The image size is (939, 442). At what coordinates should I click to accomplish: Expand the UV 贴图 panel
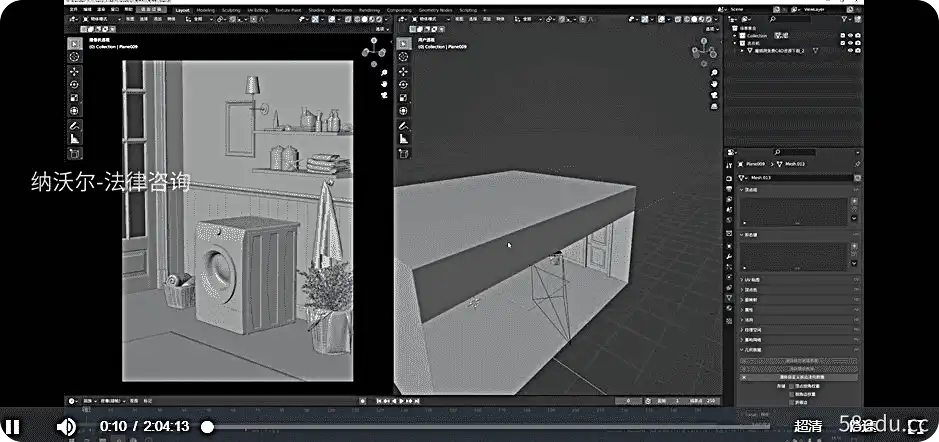click(x=799, y=280)
